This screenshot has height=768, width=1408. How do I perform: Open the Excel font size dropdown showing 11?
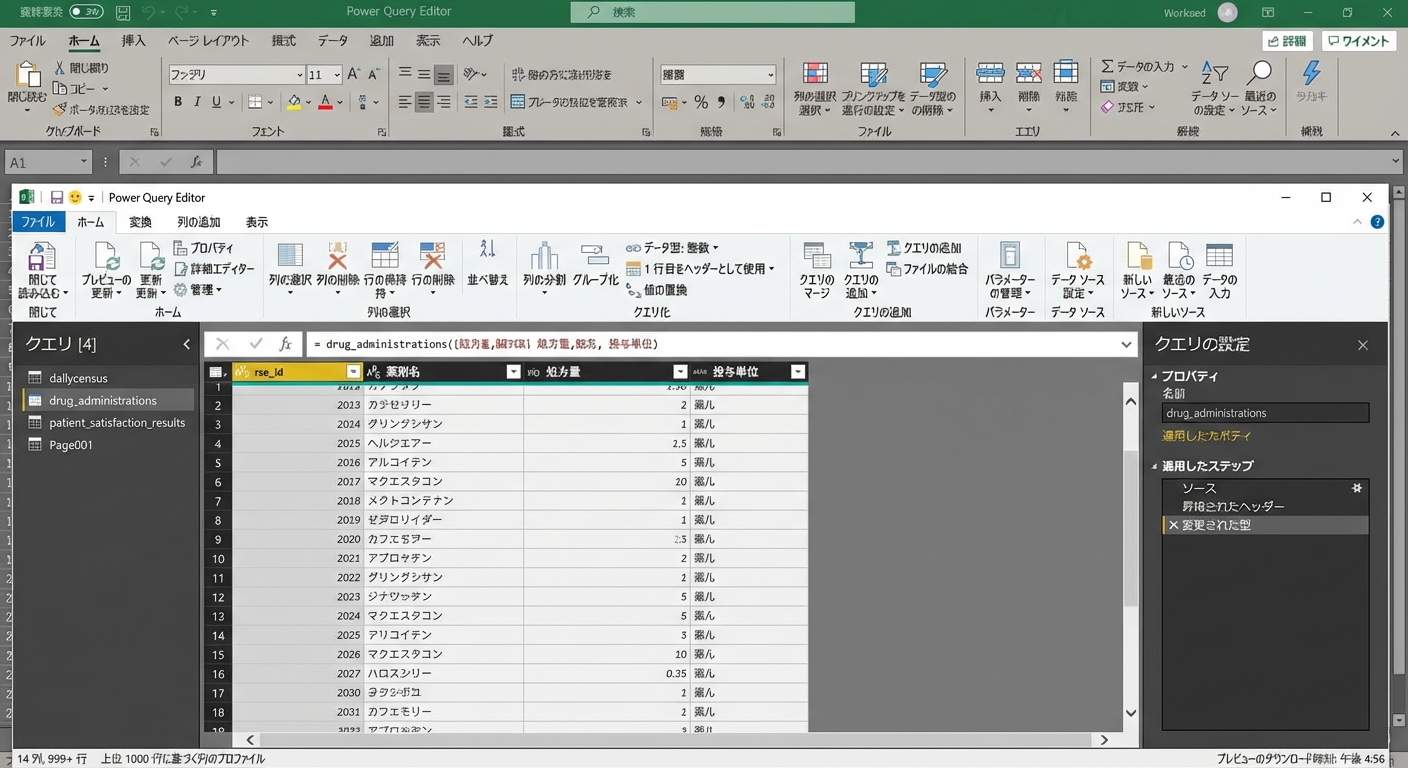click(336, 75)
